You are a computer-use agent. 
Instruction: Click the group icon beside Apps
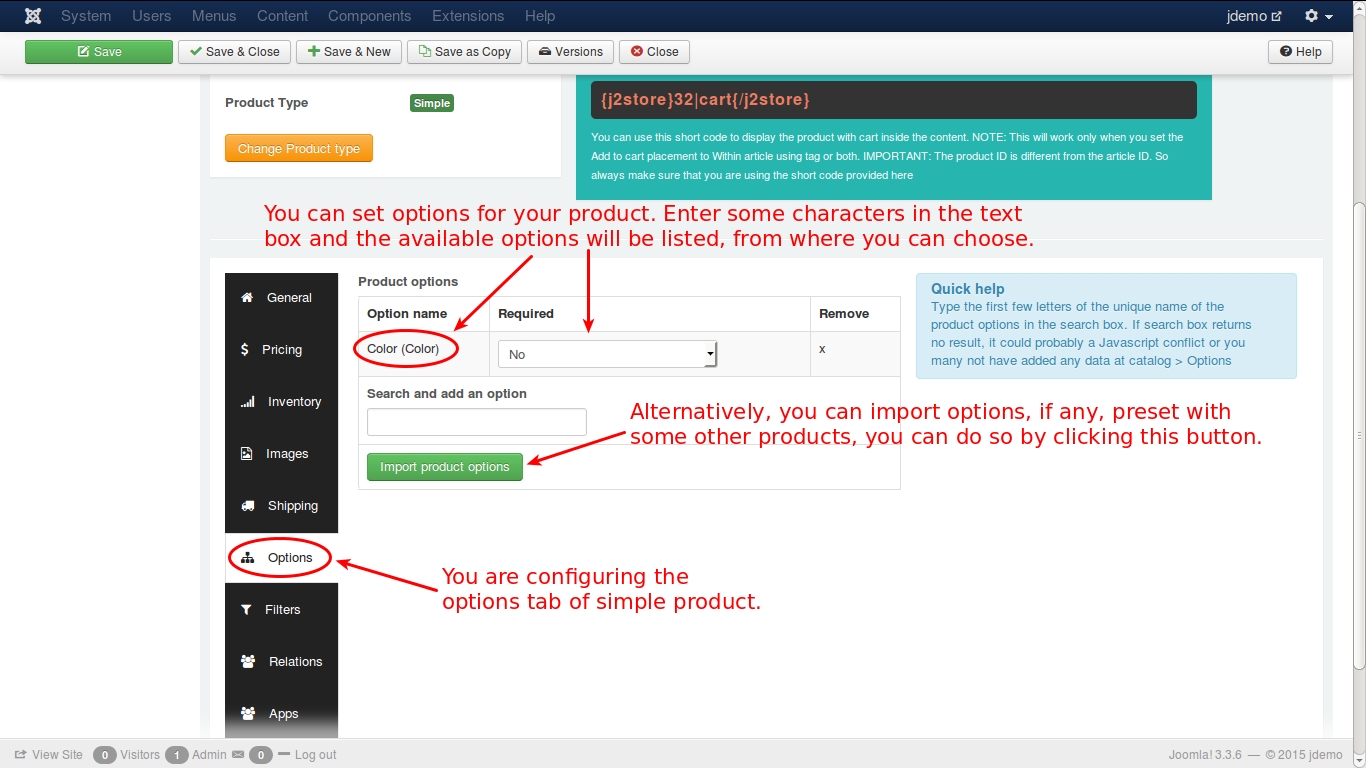click(248, 713)
